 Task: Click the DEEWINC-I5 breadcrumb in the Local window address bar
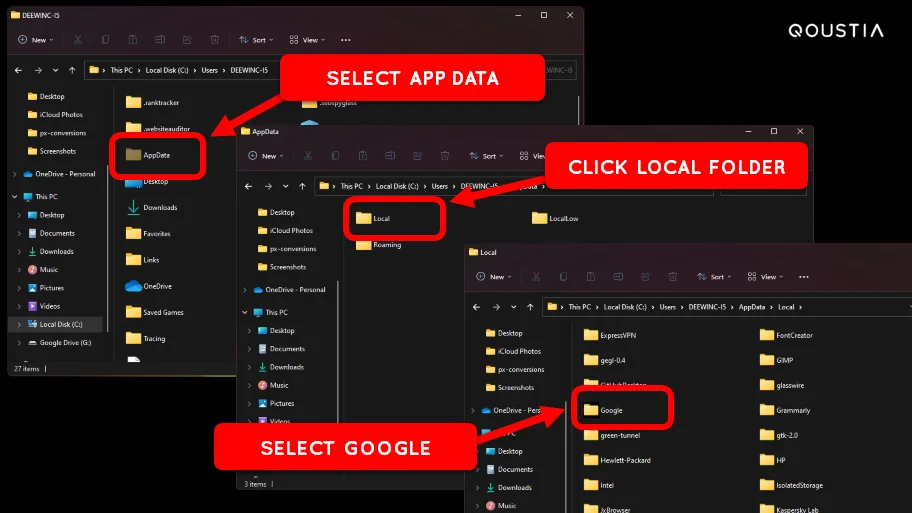point(707,307)
